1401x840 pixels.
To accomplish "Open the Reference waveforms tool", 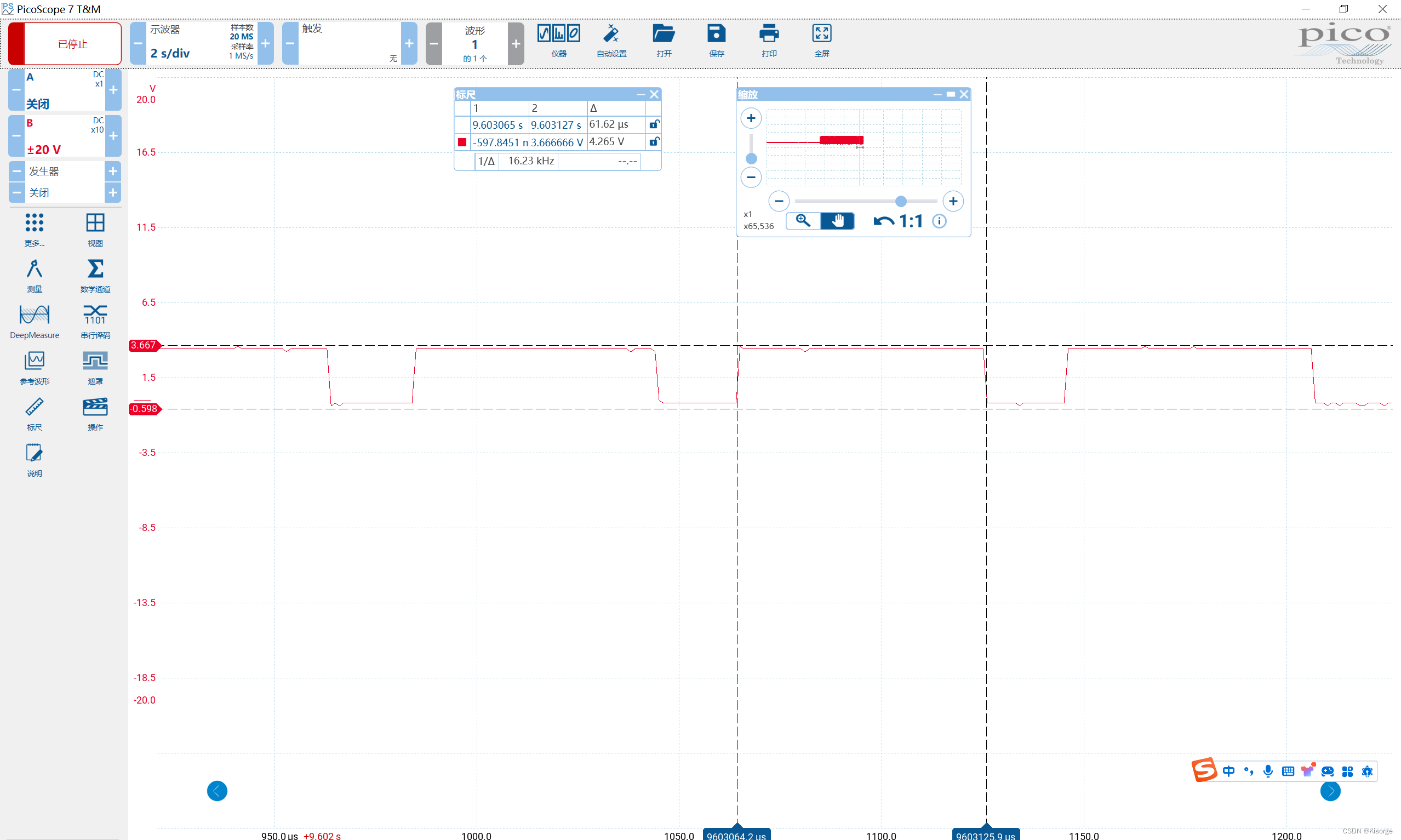I will click(x=35, y=368).
